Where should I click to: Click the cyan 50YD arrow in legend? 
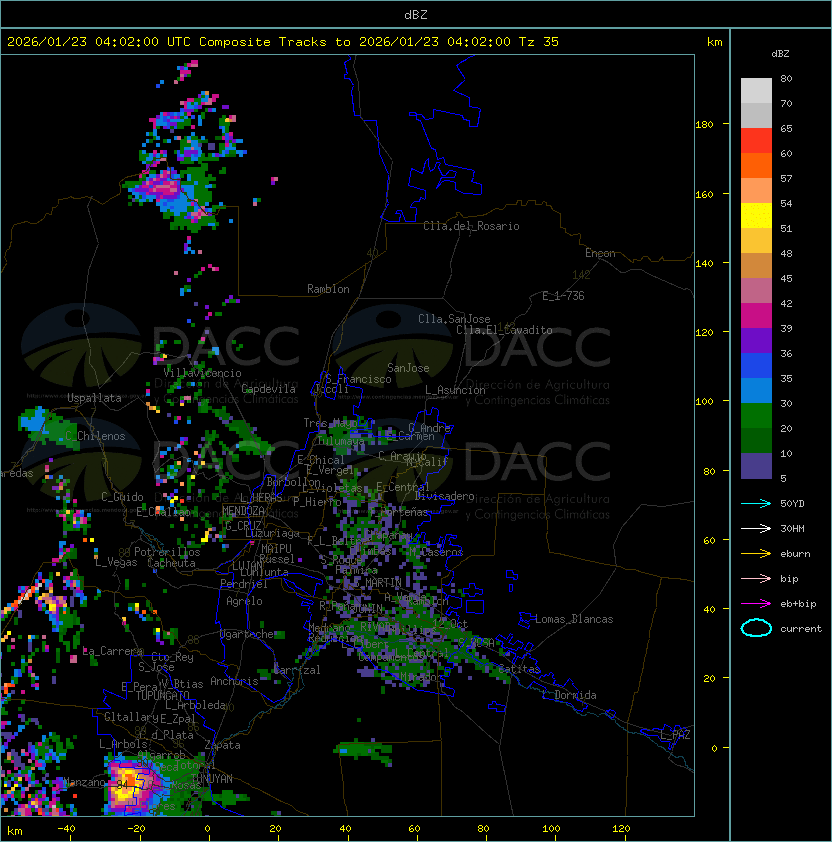point(756,504)
